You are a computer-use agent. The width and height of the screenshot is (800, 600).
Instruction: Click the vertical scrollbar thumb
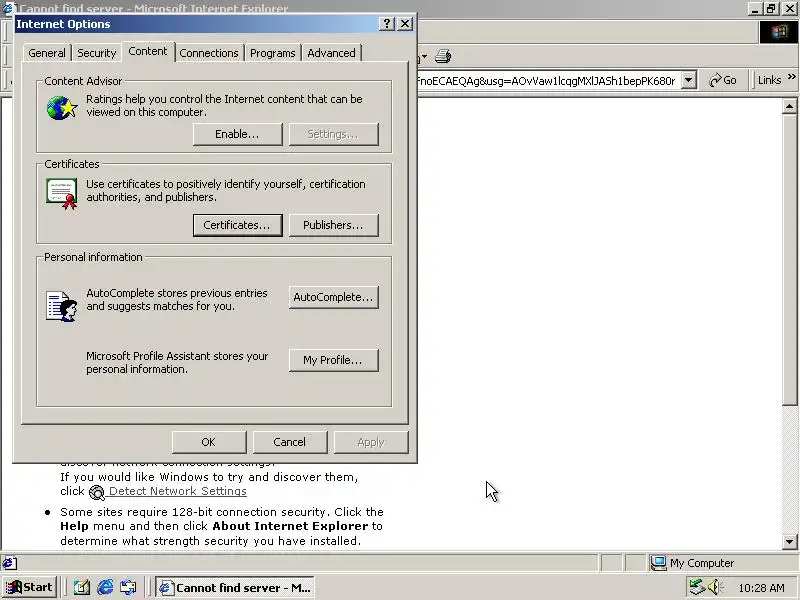pyautogui.click(x=789, y=259)
